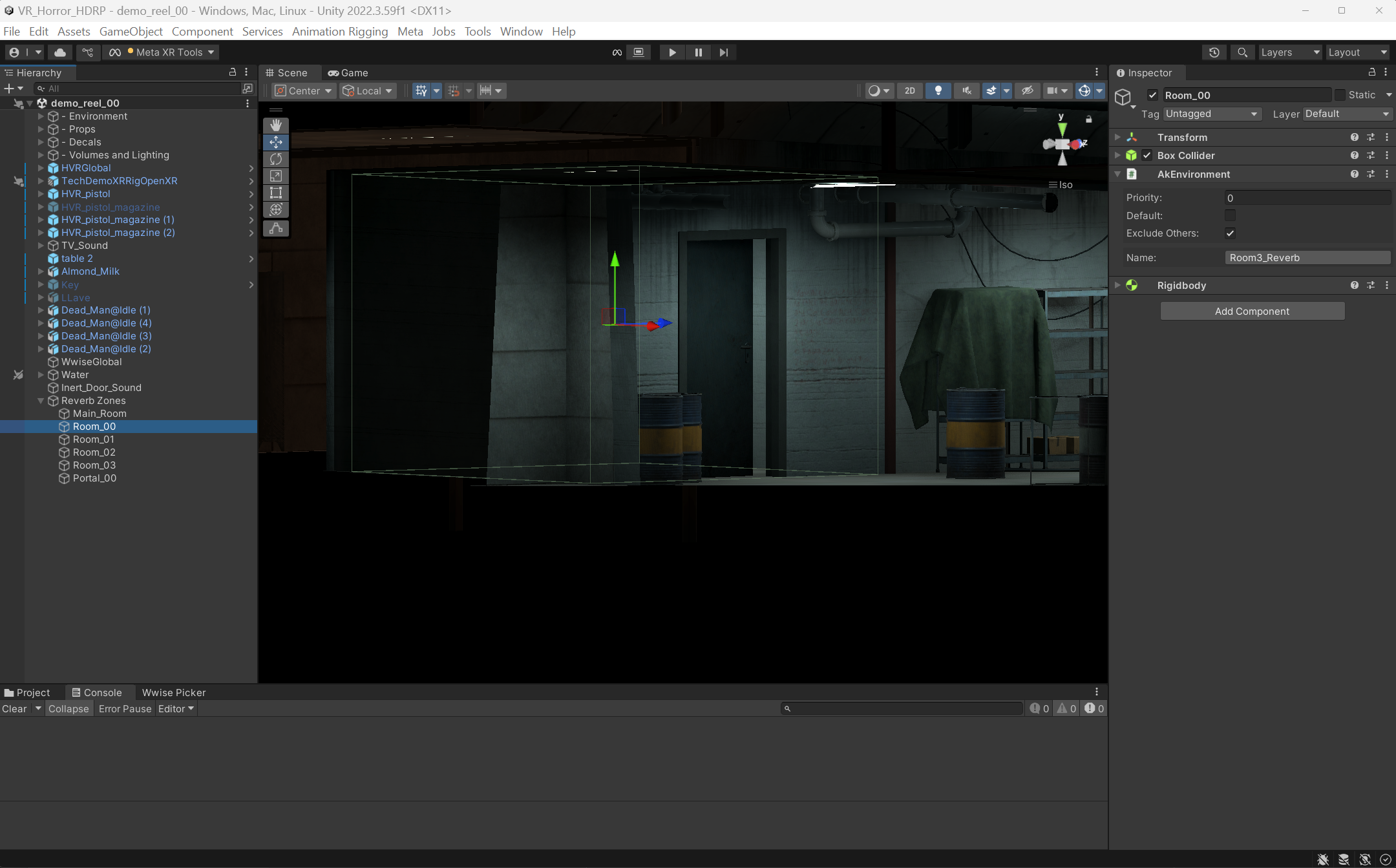Switch to the Wwise Picker tab
Viewport: 1396px width, 868px height.
(x=174, y=692)
